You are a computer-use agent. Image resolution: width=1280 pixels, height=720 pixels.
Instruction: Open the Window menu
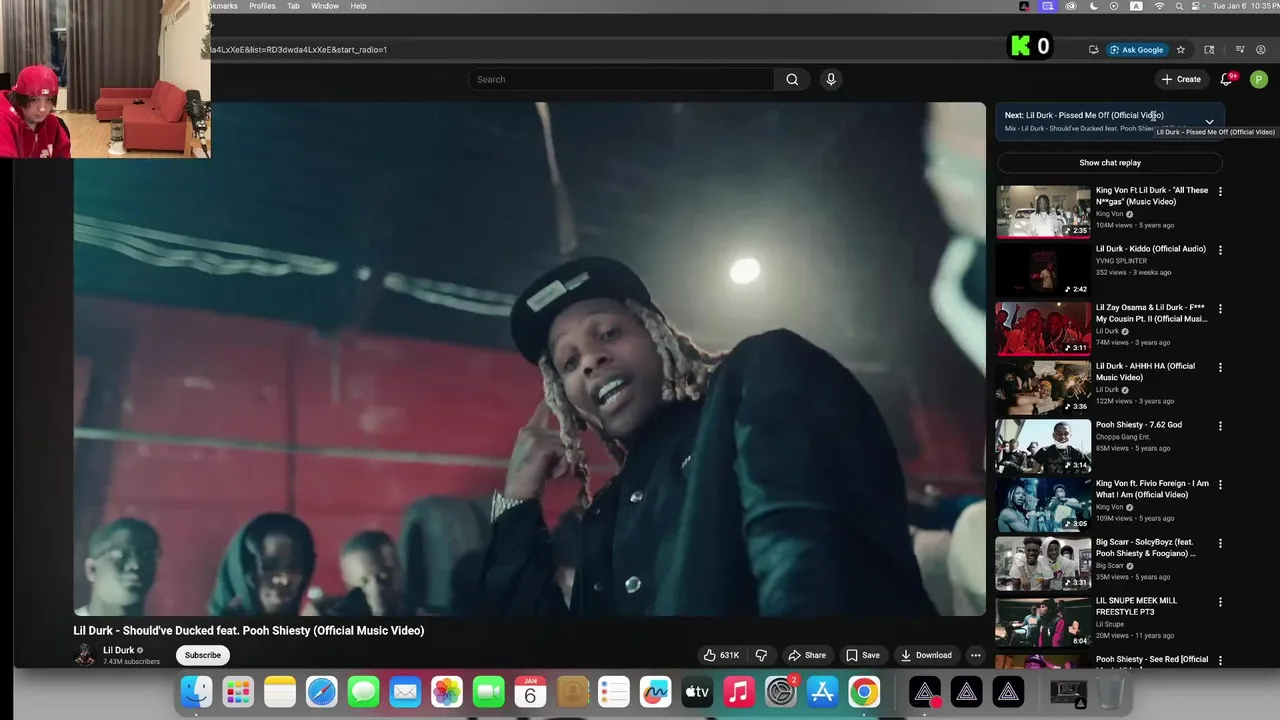(x=325, y=6)
